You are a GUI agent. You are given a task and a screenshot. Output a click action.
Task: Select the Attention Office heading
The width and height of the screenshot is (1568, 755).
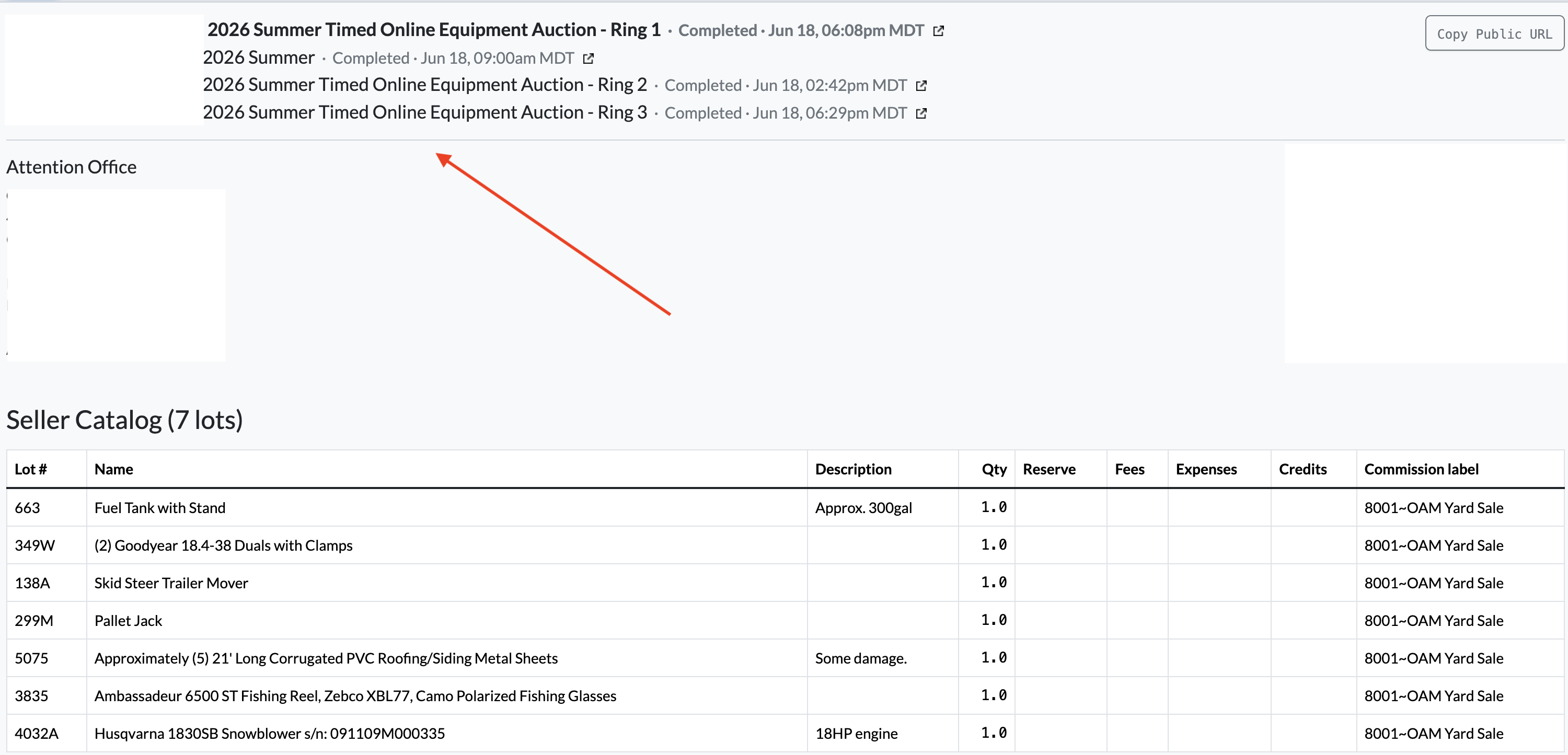[71, 167]
